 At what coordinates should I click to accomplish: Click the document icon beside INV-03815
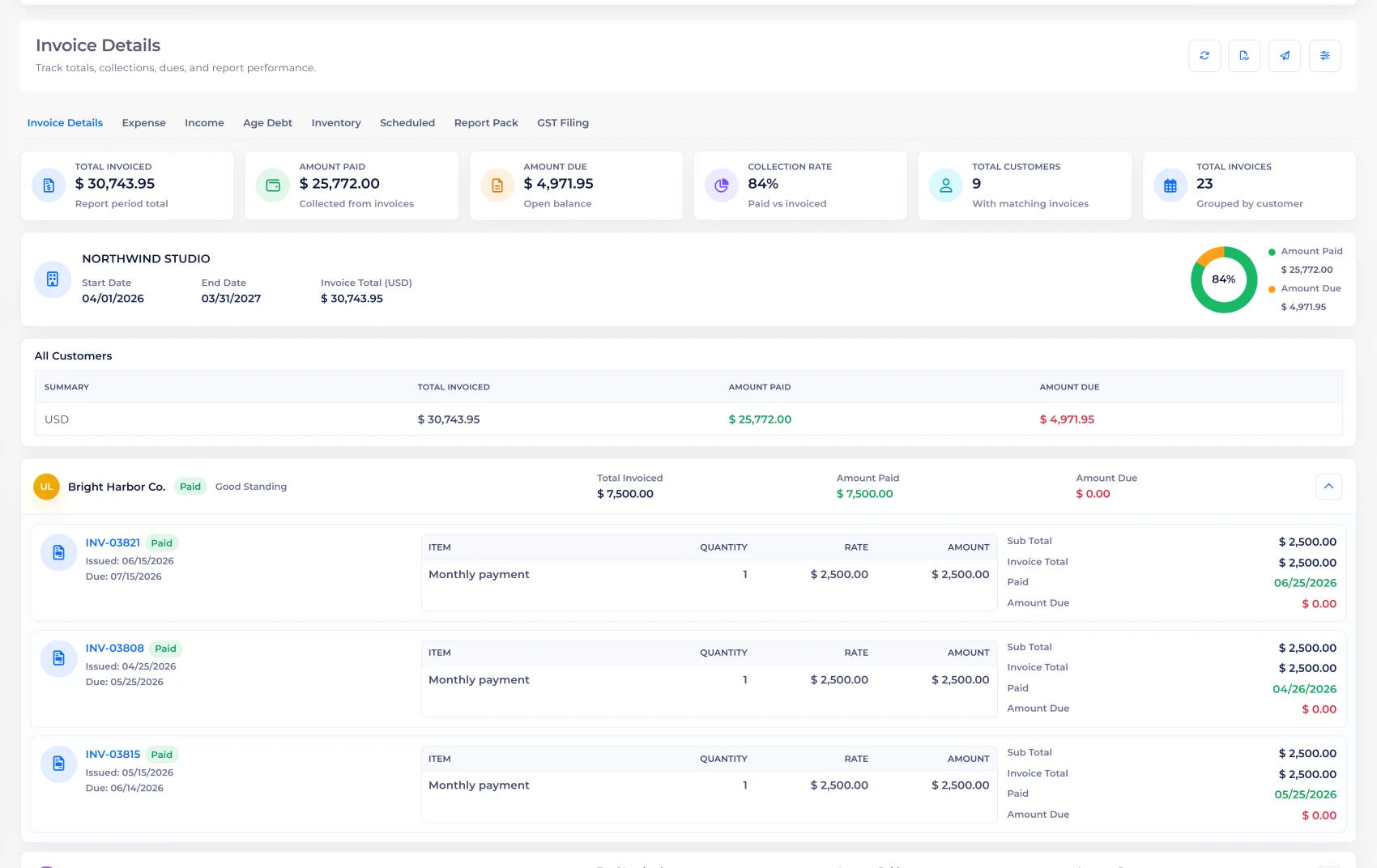pos(58,764)
